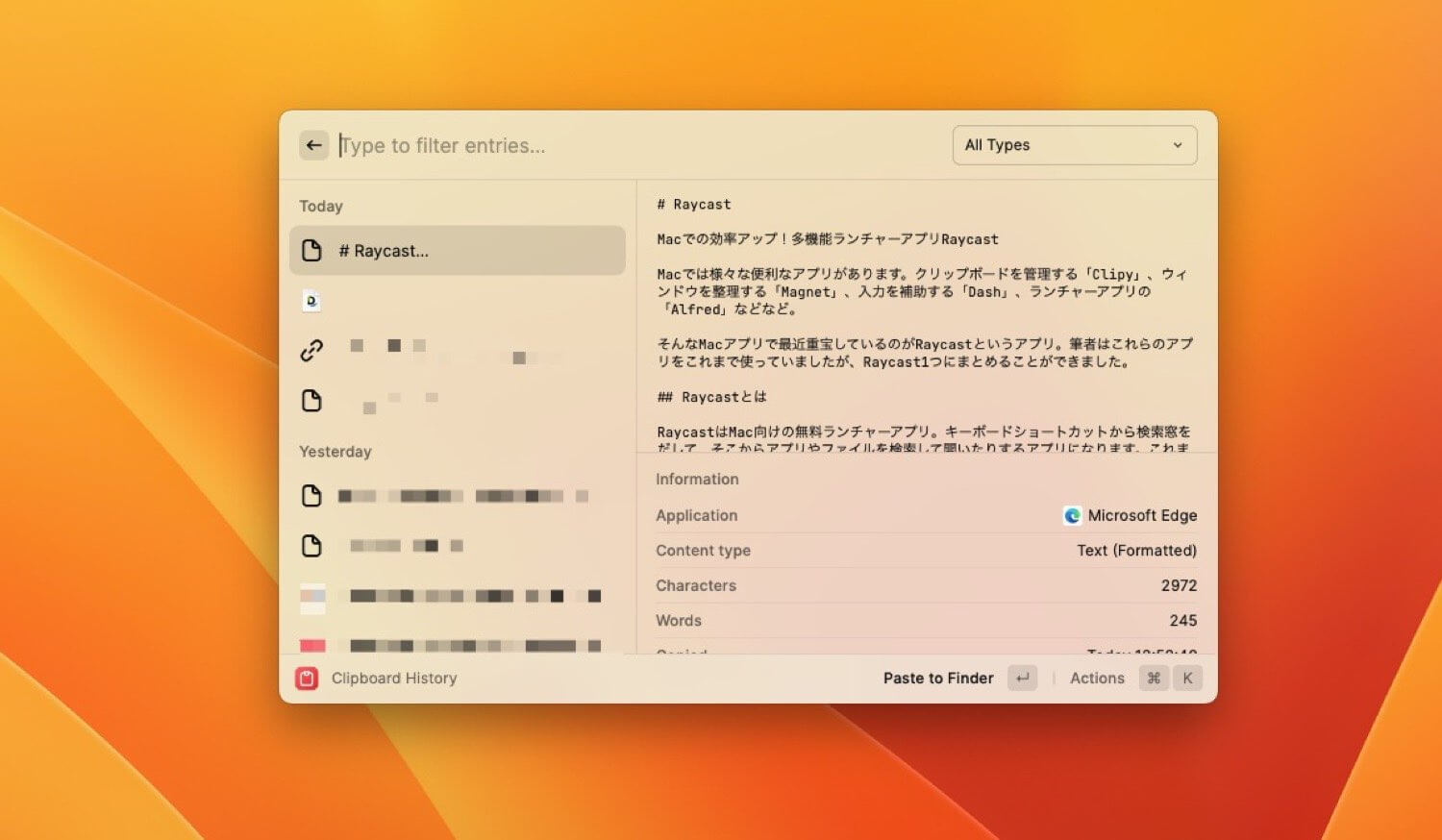The image size is (1442, 840).
Task: Click the Today section header
Action: [321, 206]
